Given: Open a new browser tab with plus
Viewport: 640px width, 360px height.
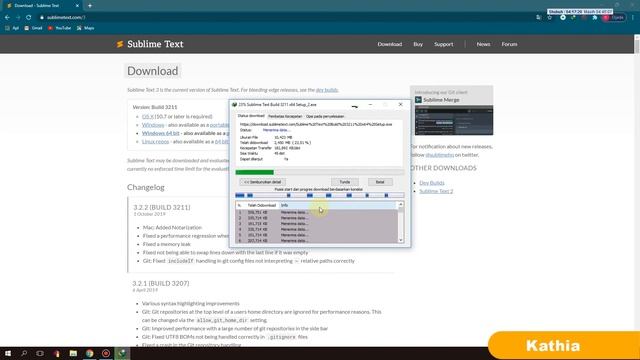Looking at the screenshot, I should 90,6.
